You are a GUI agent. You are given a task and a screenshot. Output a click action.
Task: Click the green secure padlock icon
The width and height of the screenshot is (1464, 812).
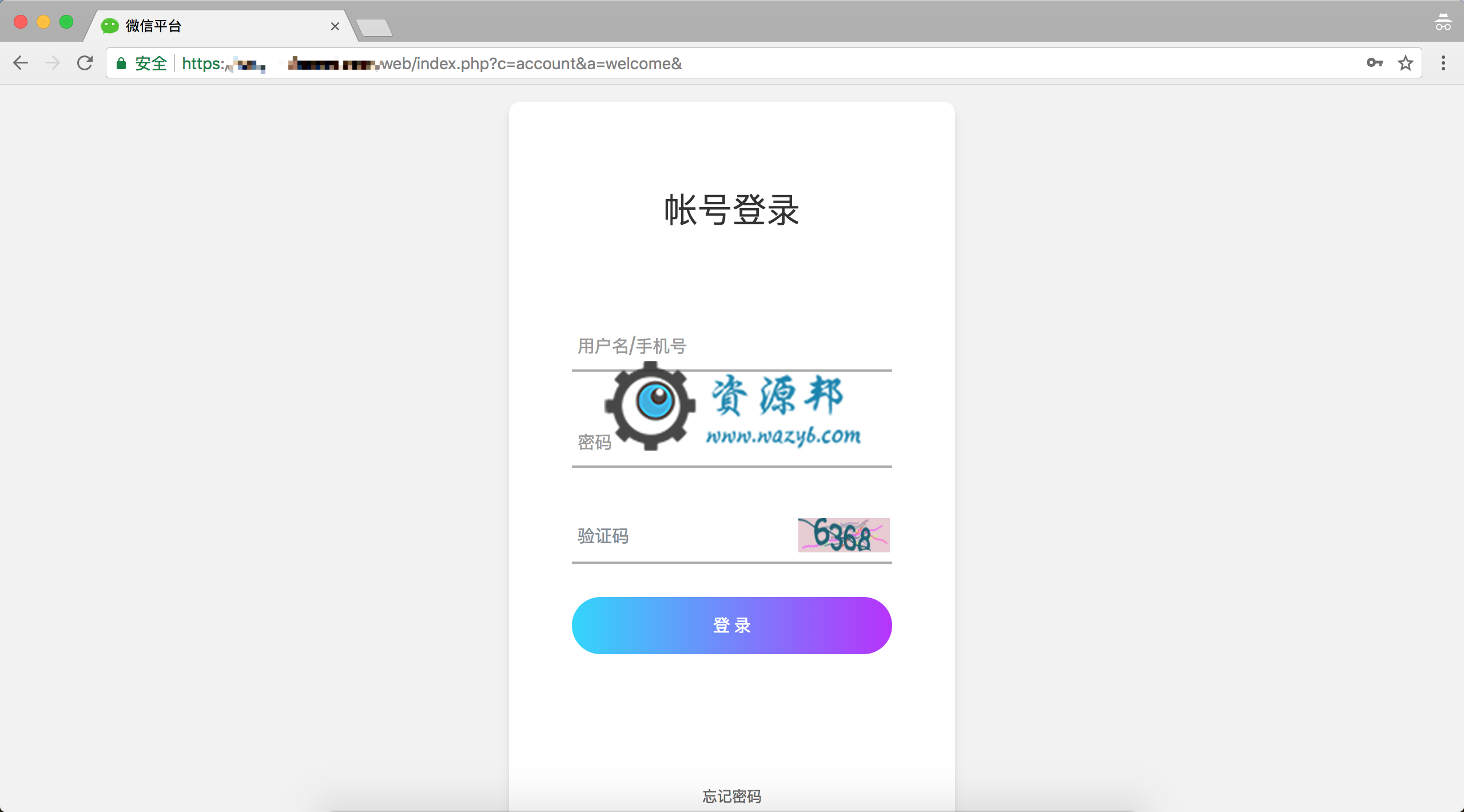click(x=121, y=63)
